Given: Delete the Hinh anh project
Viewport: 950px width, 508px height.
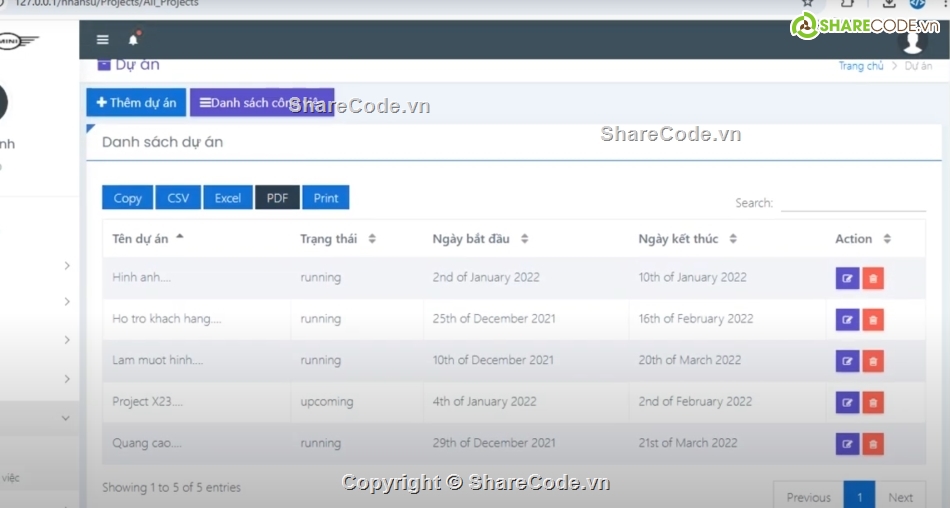Looking at the screenshot, I should (873, 278).
